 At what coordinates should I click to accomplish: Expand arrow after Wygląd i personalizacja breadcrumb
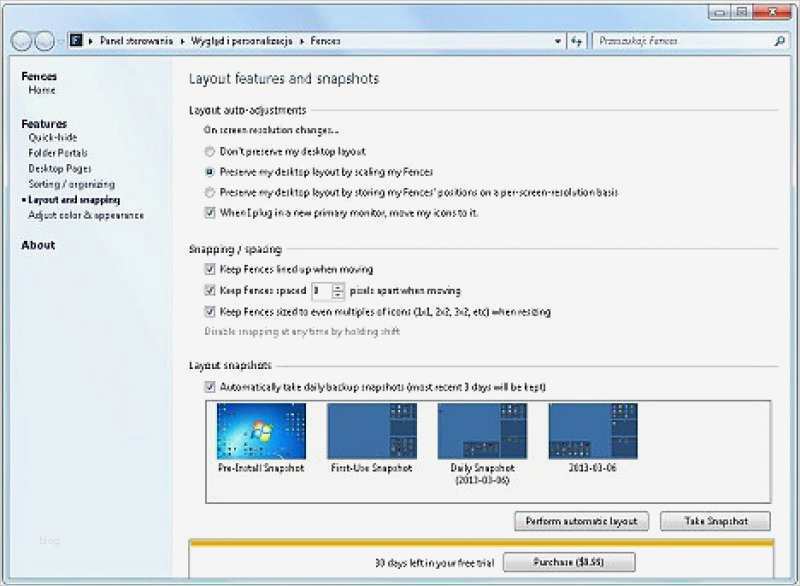click(x=302, y=41)
